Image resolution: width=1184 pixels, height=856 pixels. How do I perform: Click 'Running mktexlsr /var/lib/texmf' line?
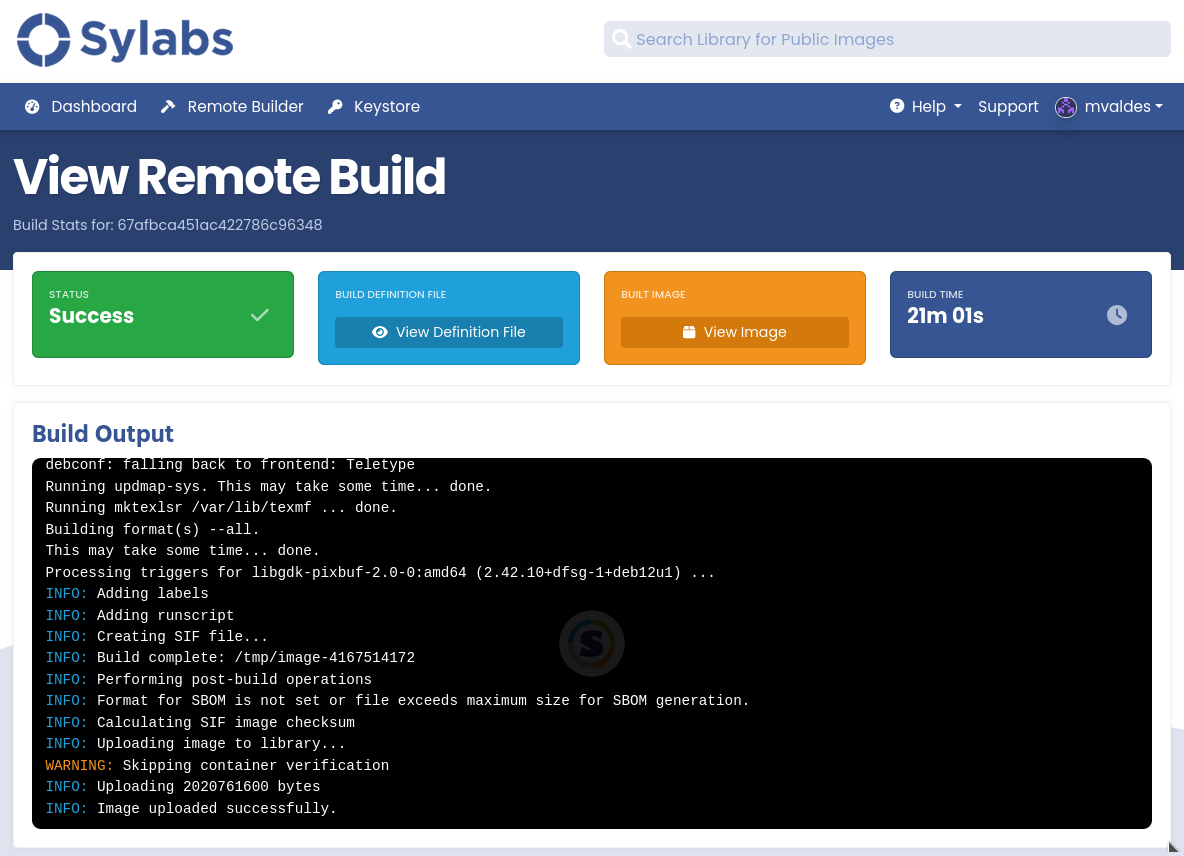click(221, 507)
